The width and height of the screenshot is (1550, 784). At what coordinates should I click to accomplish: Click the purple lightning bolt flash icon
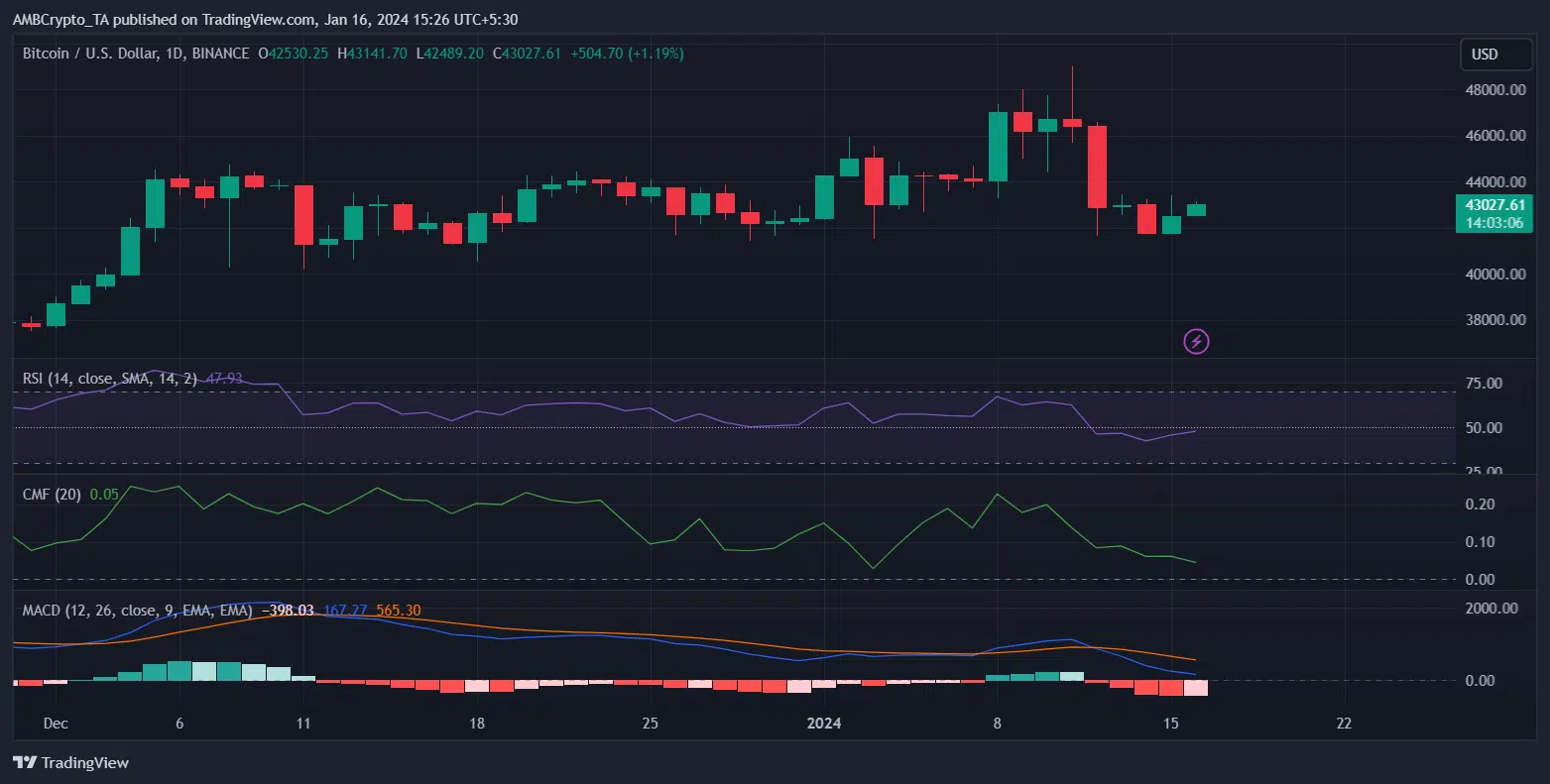tap(1196, 342)
